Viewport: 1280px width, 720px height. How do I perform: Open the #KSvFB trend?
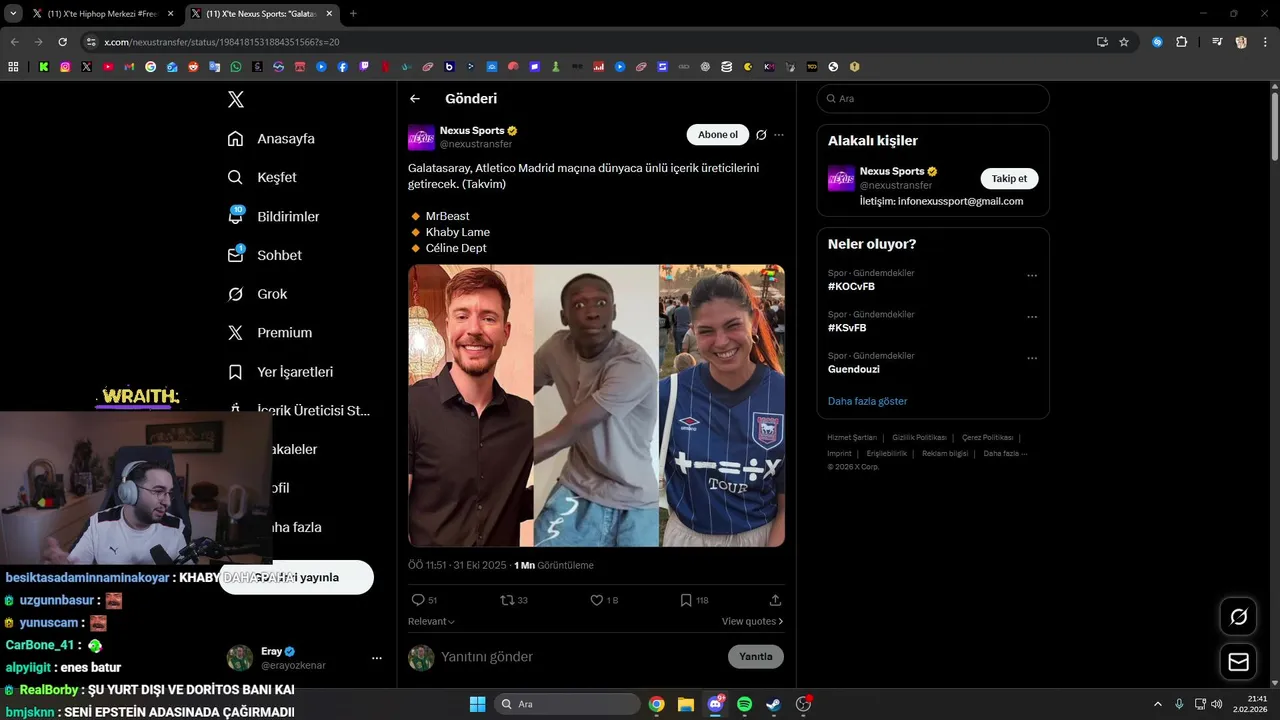pyautogui.click(x=847, y=328)
